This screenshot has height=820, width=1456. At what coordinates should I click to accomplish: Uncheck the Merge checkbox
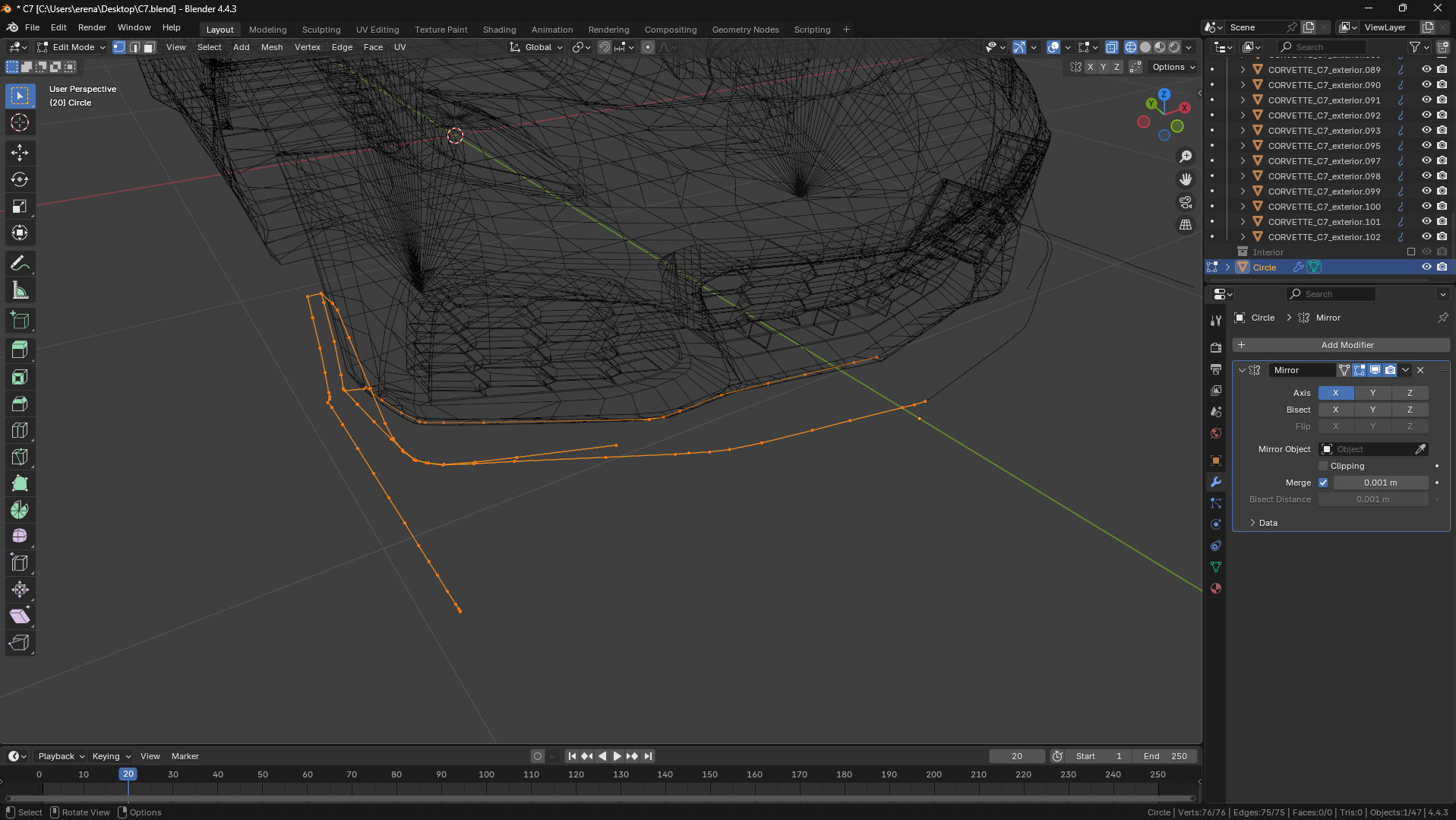click(1323, 483)
